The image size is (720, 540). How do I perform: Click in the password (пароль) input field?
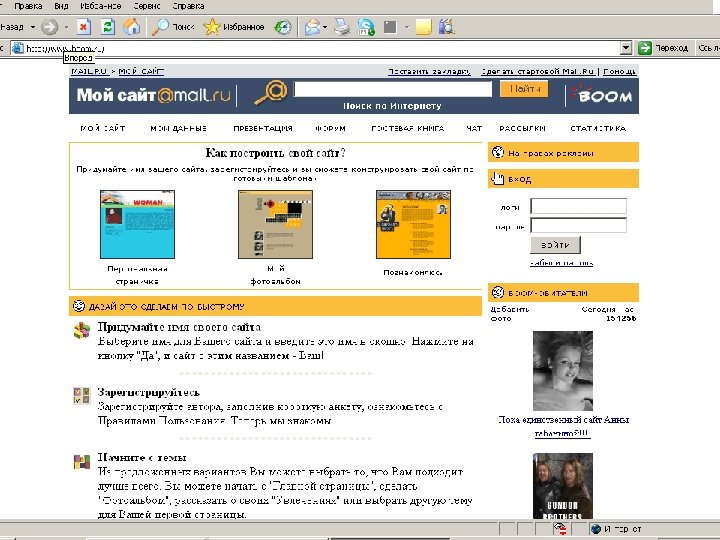pos(579,225)
